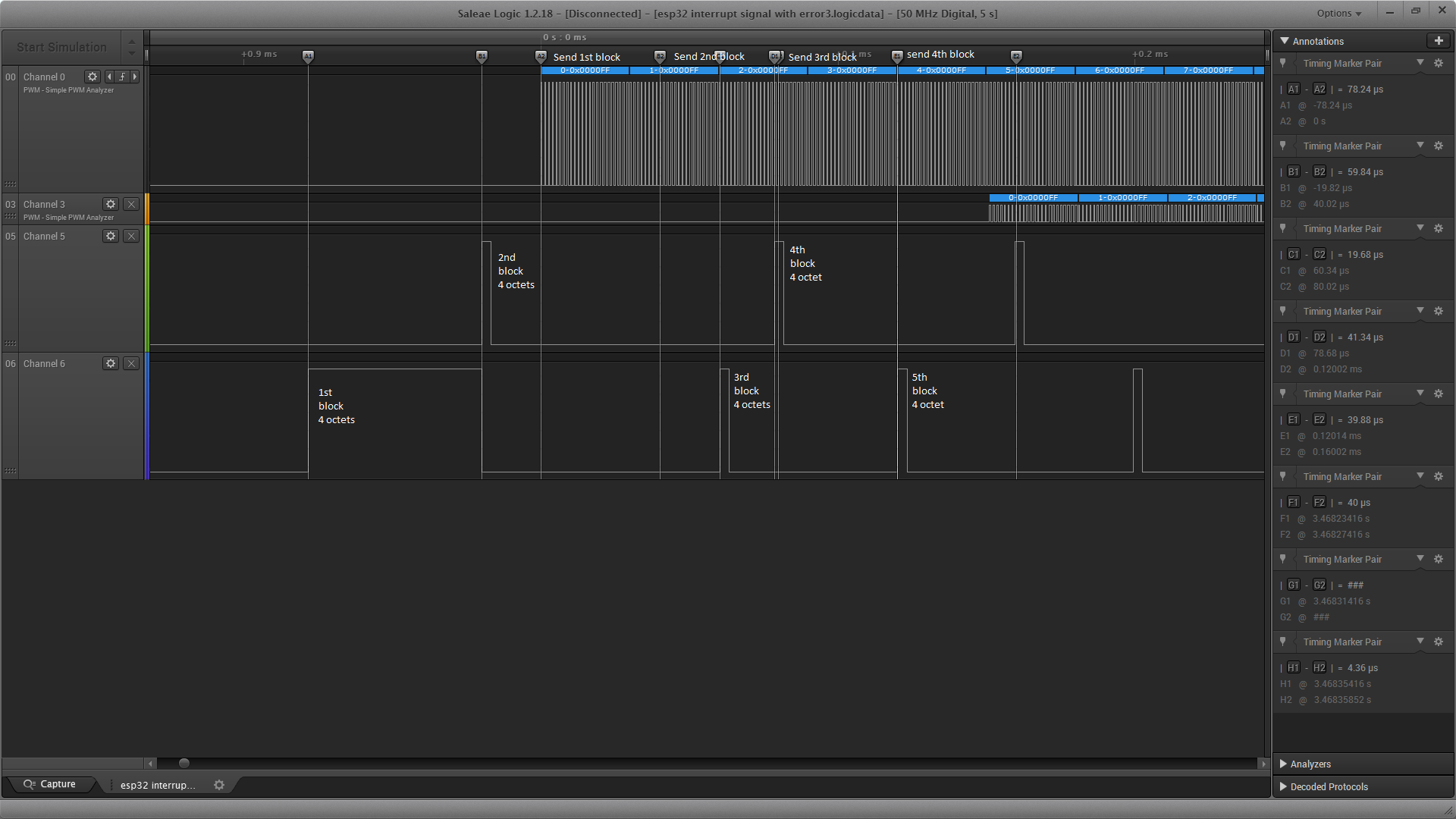1456x819 pixels.
Task: Jump to previous edge on Channel 0
Action: tap(109, 77)
